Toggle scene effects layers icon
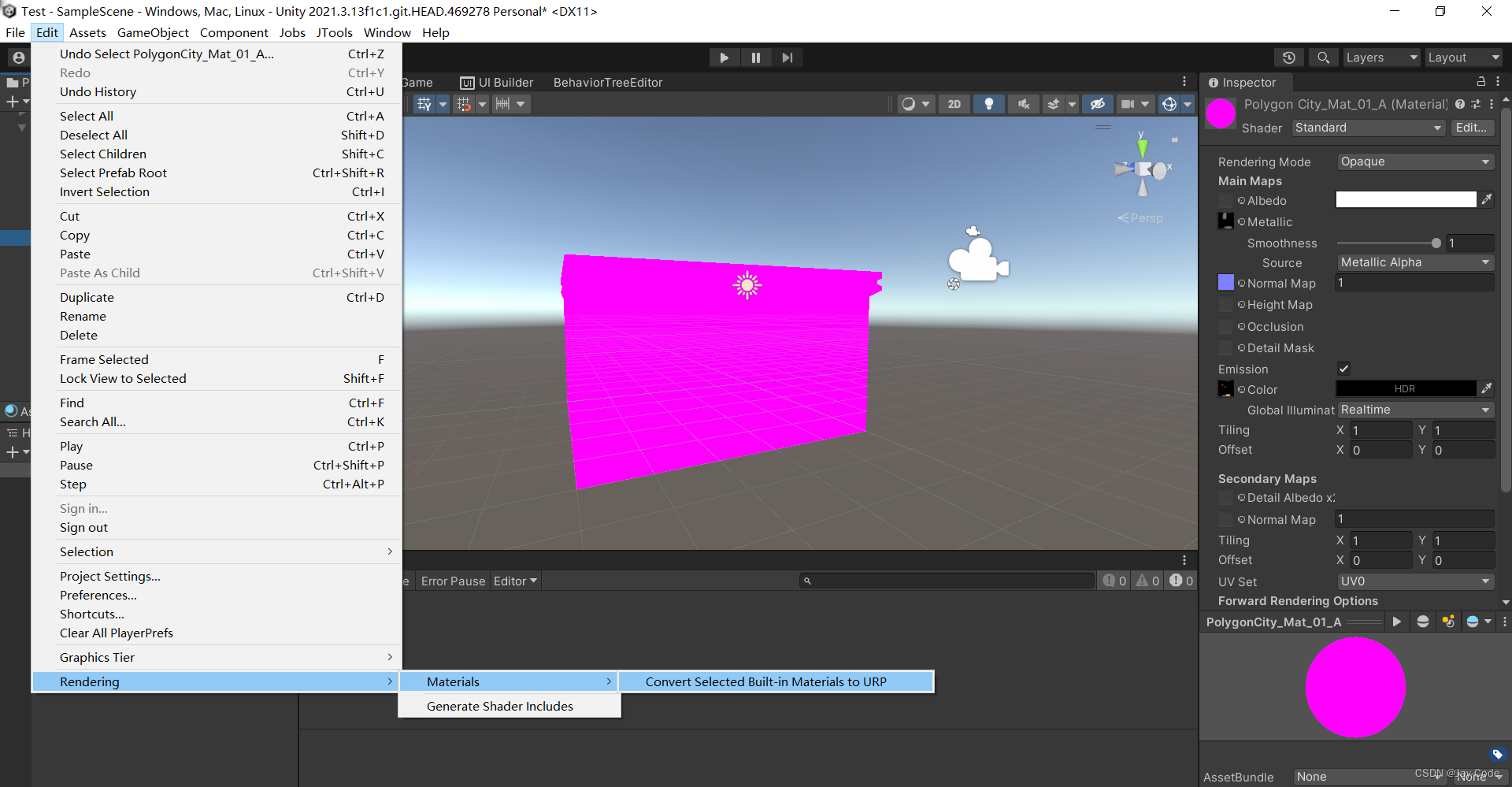The image size is (1512, 787). pyautogui.click(x=1054, y=104)
